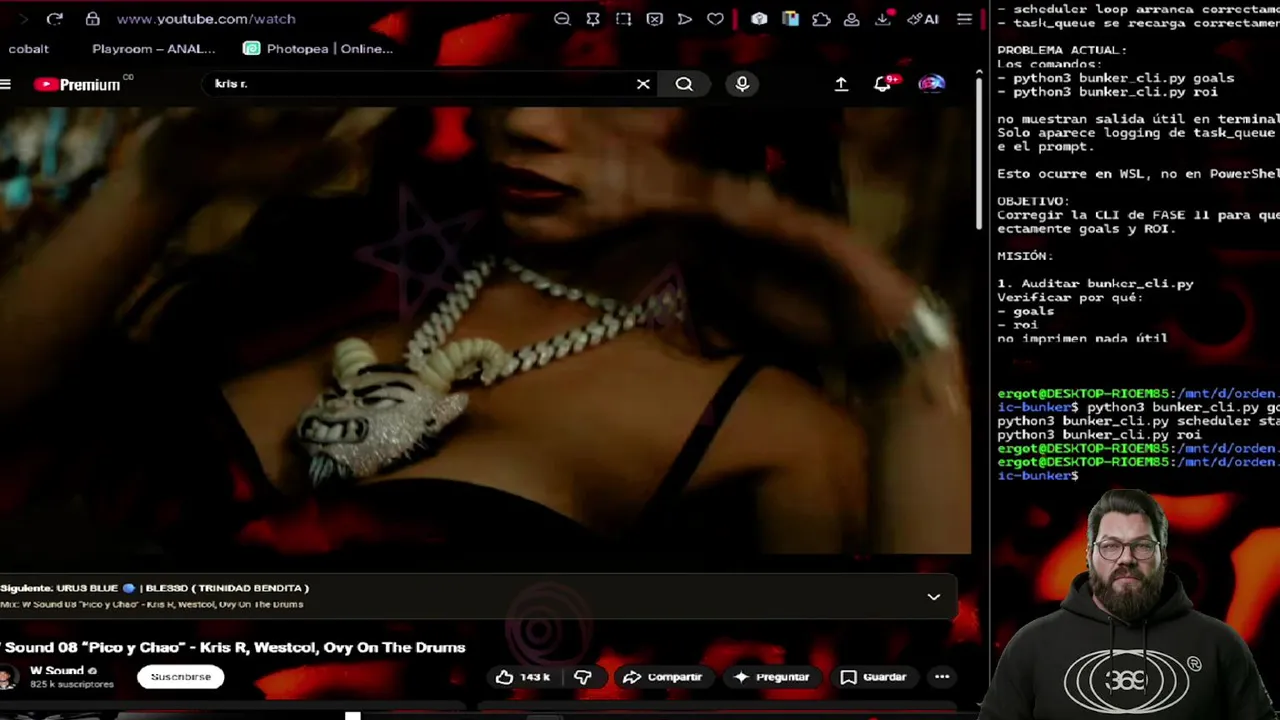Clear the YouTube search box text
This screenshot has height=720, width=1280.
[x=643, y=84]
